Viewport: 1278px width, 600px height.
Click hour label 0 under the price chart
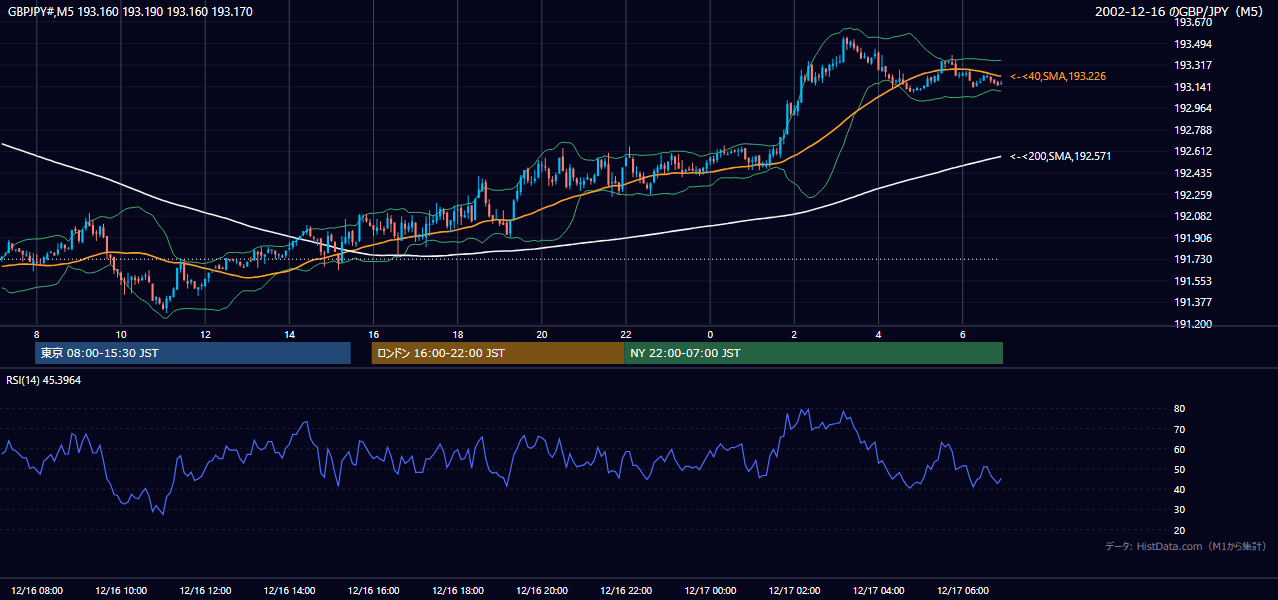coord(710,334)
